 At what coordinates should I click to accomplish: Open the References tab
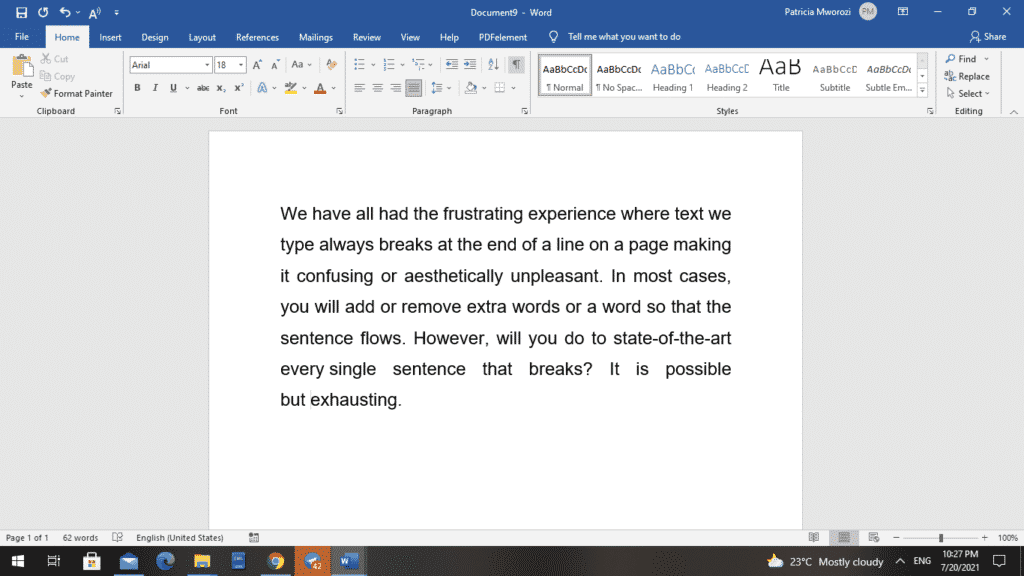(x=257, y=37)
